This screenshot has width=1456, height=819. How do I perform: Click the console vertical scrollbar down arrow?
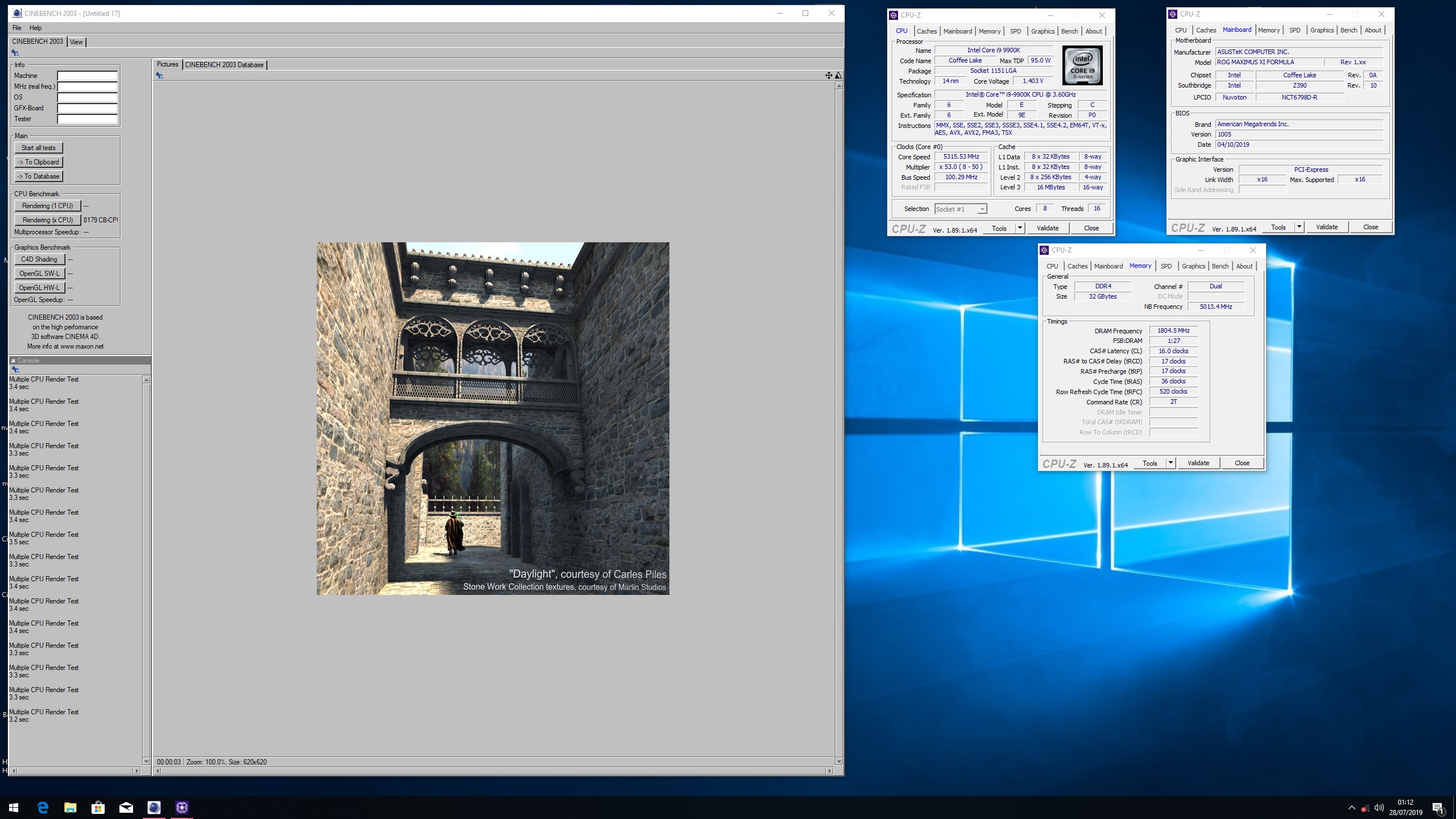click(x=146, y=762)
